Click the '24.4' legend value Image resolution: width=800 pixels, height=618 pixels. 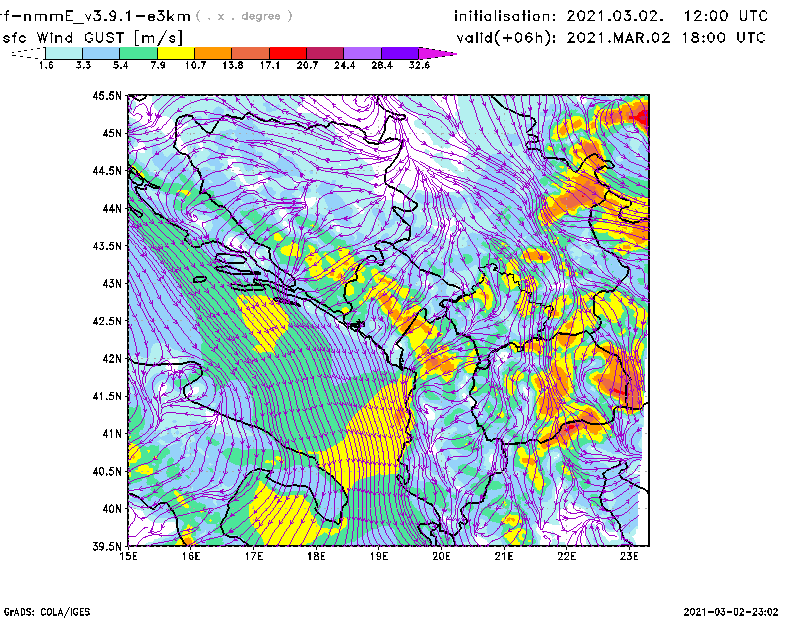pyautogui.click(x=344, y=65)
